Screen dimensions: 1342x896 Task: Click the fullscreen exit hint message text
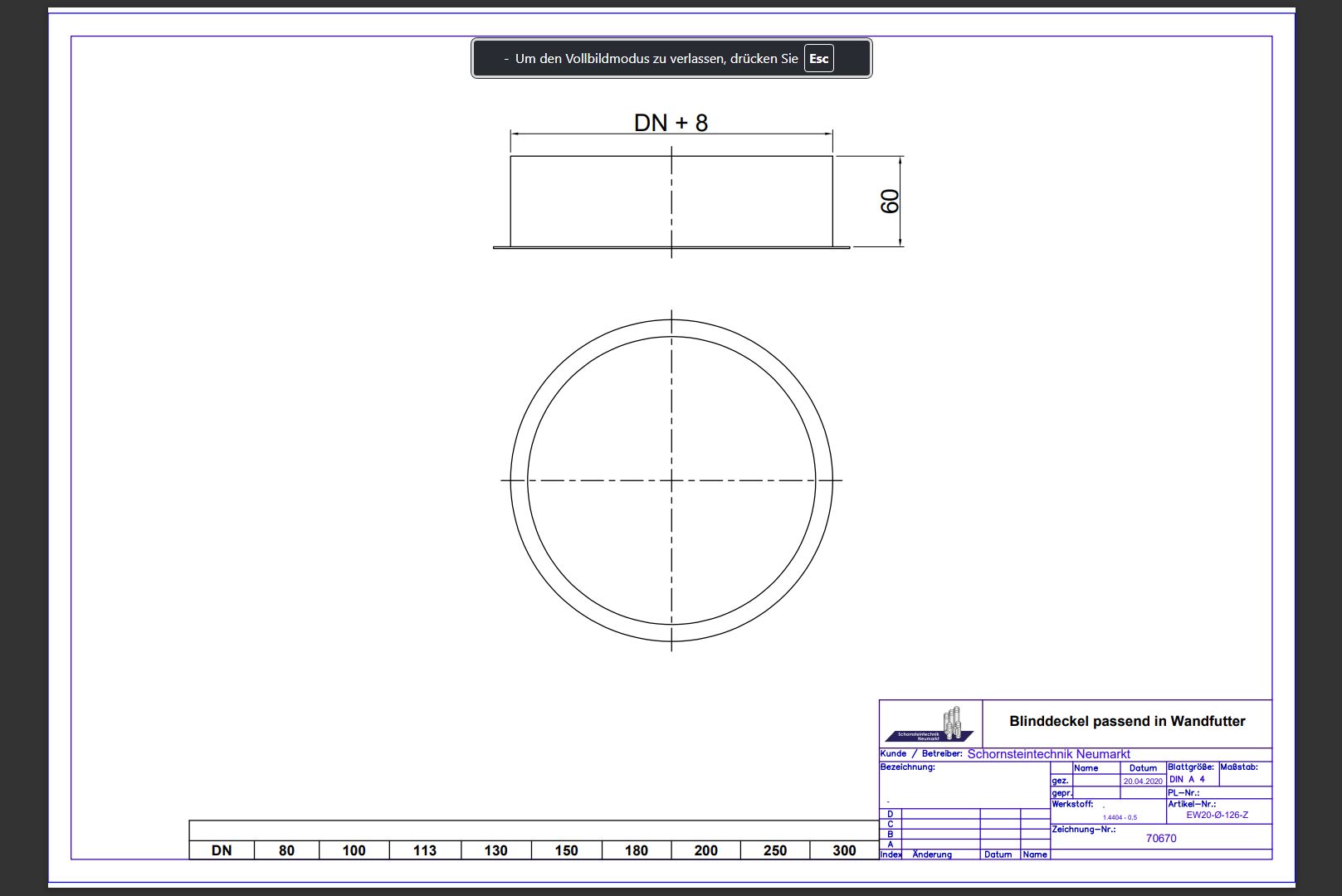(x=656, y=59)
